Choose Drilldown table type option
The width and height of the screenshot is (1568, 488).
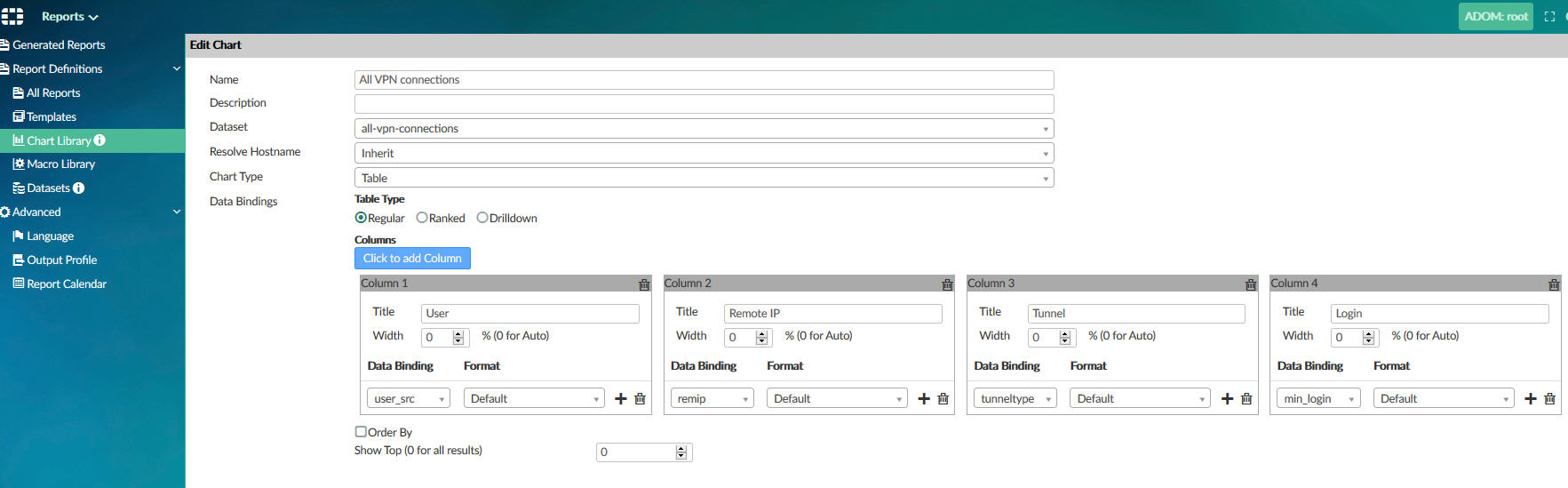coord(482,218)
